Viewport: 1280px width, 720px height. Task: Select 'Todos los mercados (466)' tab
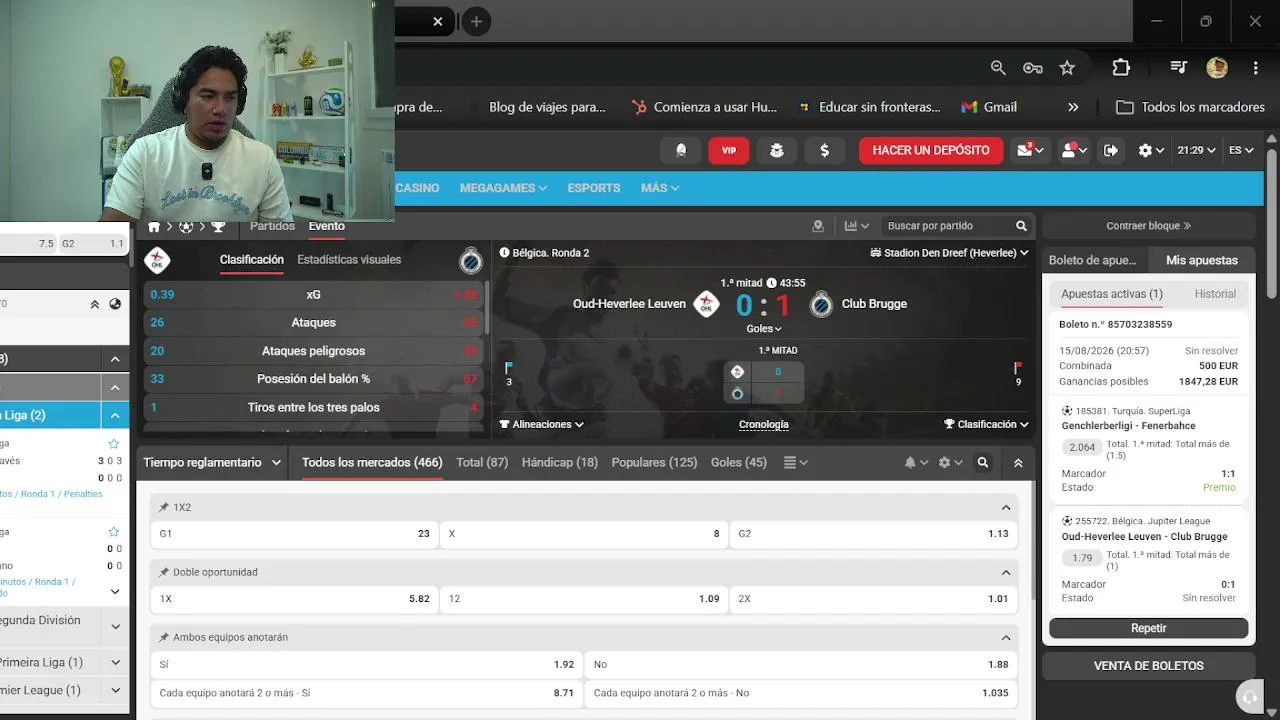click(372, 462)
